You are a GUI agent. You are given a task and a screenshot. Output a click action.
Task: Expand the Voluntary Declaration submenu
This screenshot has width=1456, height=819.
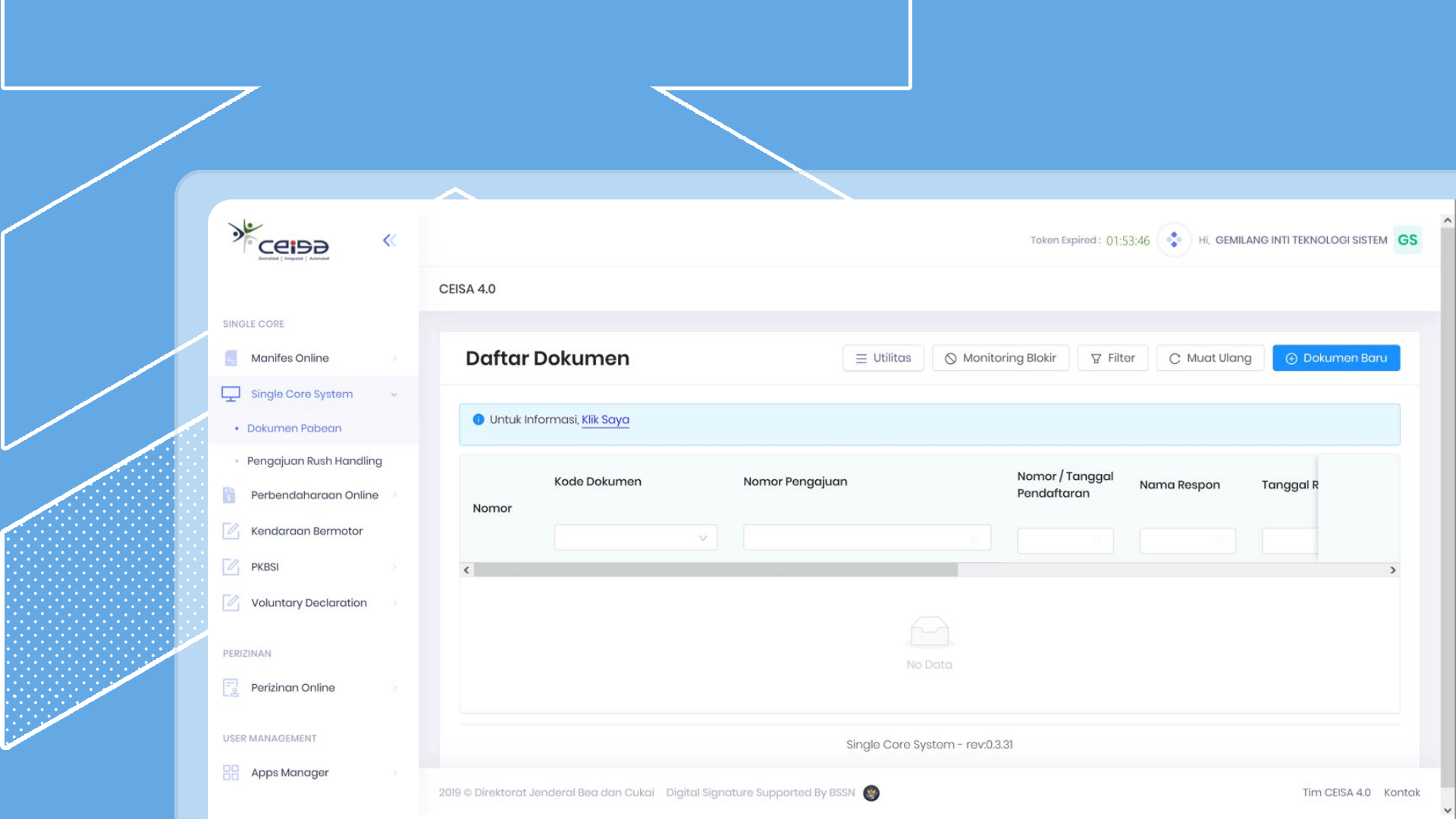(394, 603)
